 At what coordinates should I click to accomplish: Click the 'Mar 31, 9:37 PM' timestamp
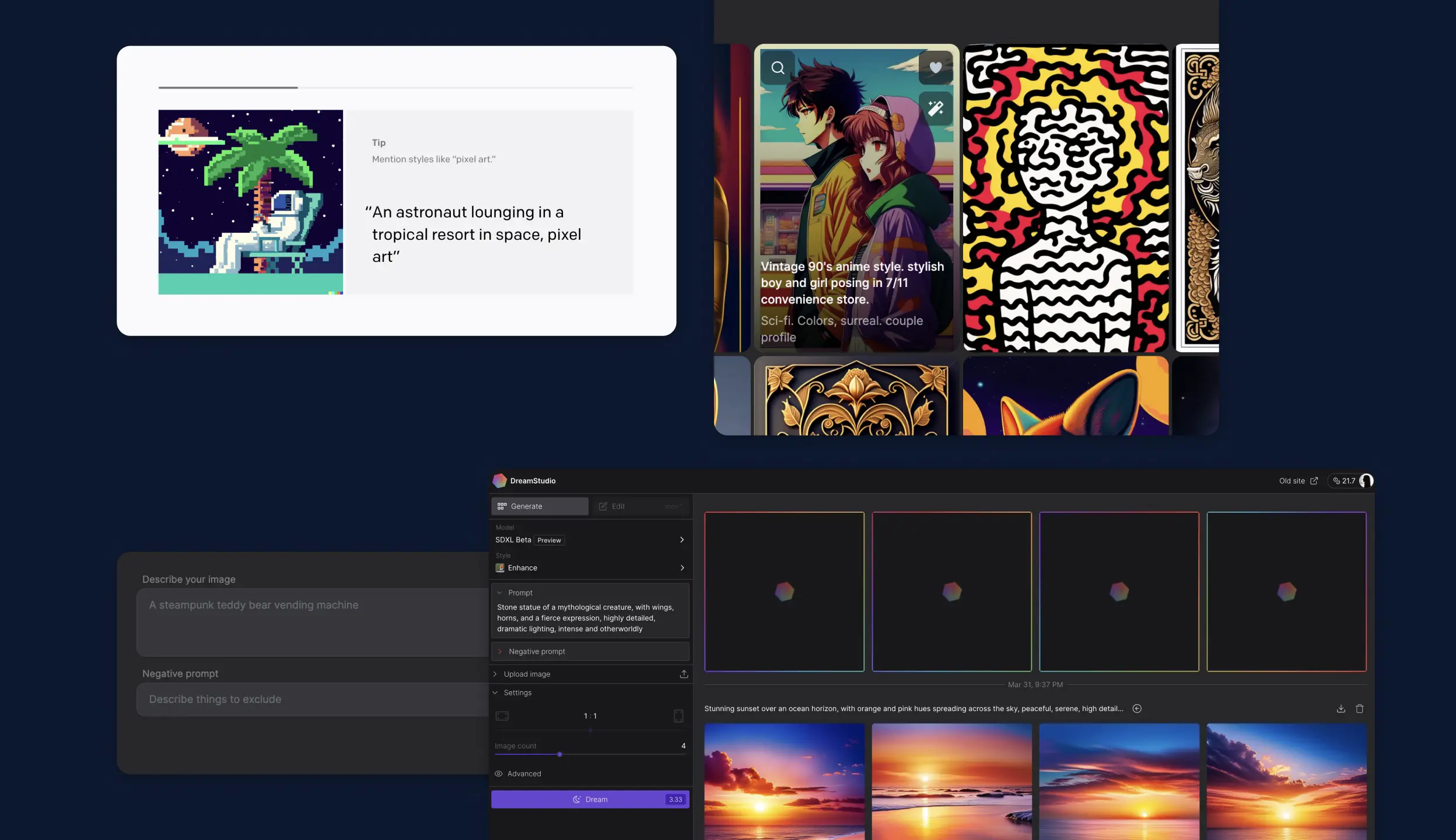click(1035, 684)
